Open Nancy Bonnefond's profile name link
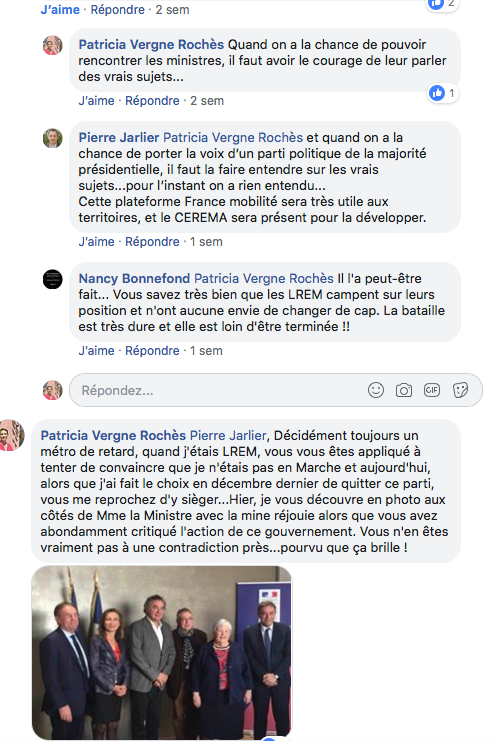Screen dimensions: 495x741 tap(134, 278)
